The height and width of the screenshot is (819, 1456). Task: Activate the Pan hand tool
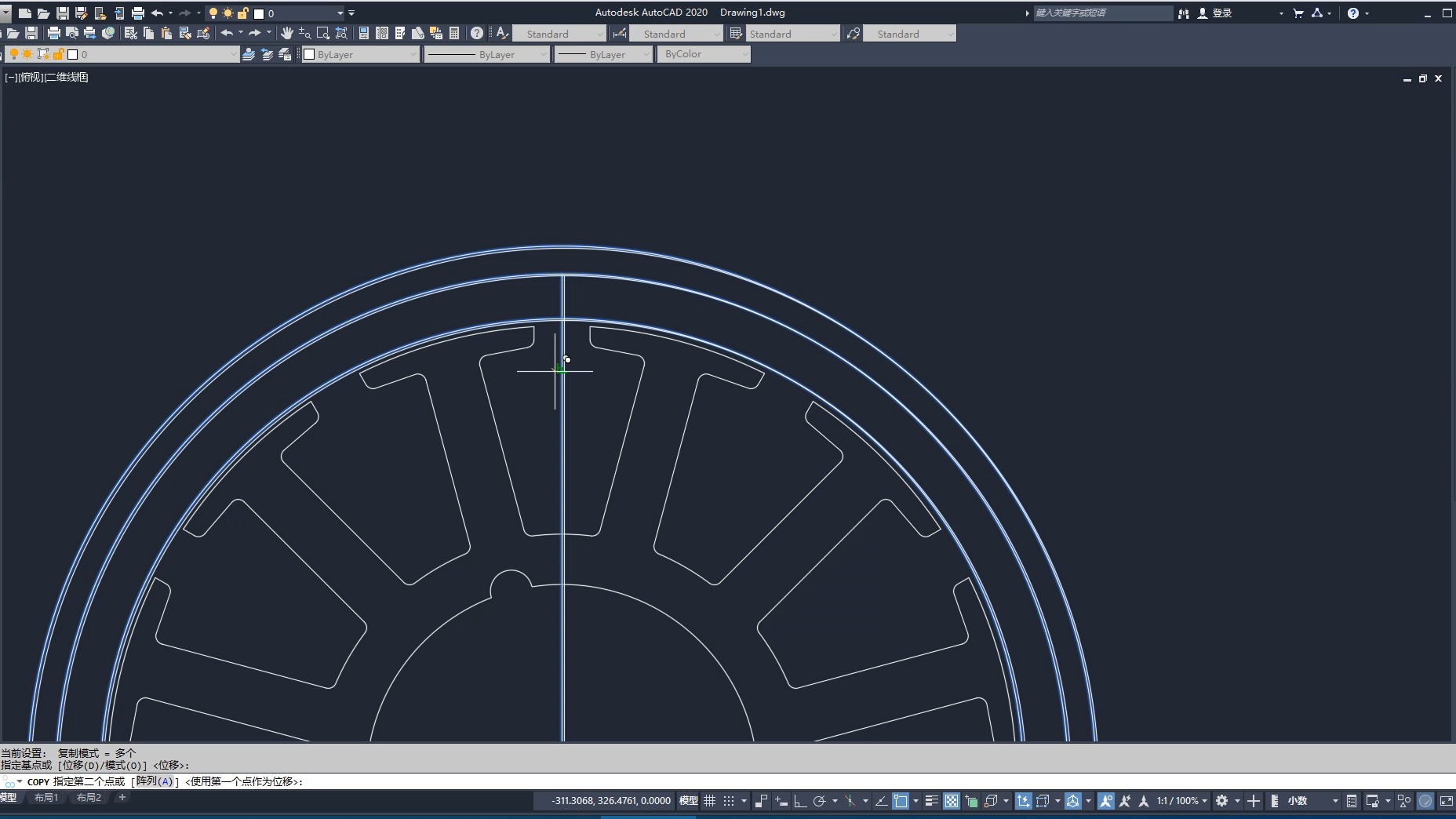coord(287,33)
